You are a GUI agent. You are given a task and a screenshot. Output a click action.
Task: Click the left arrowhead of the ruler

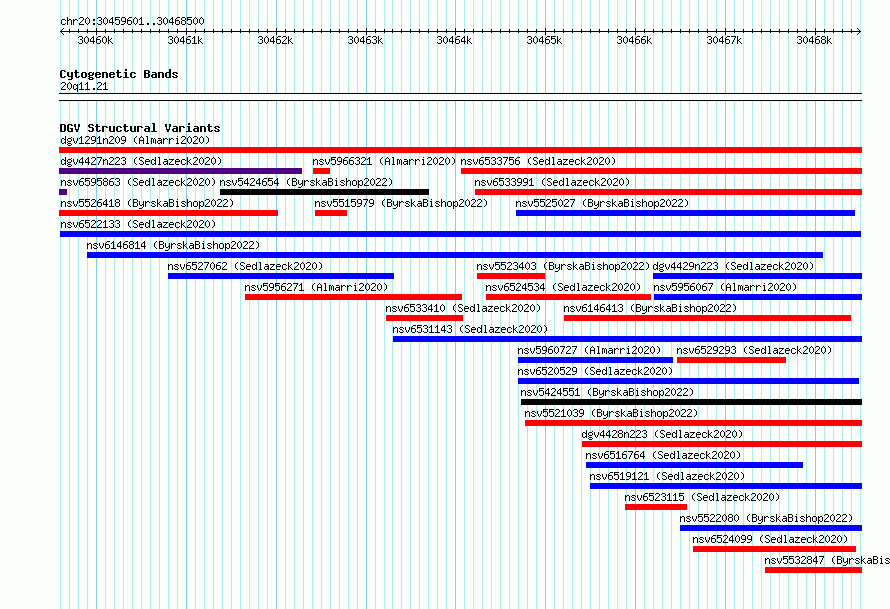(62, 31)
